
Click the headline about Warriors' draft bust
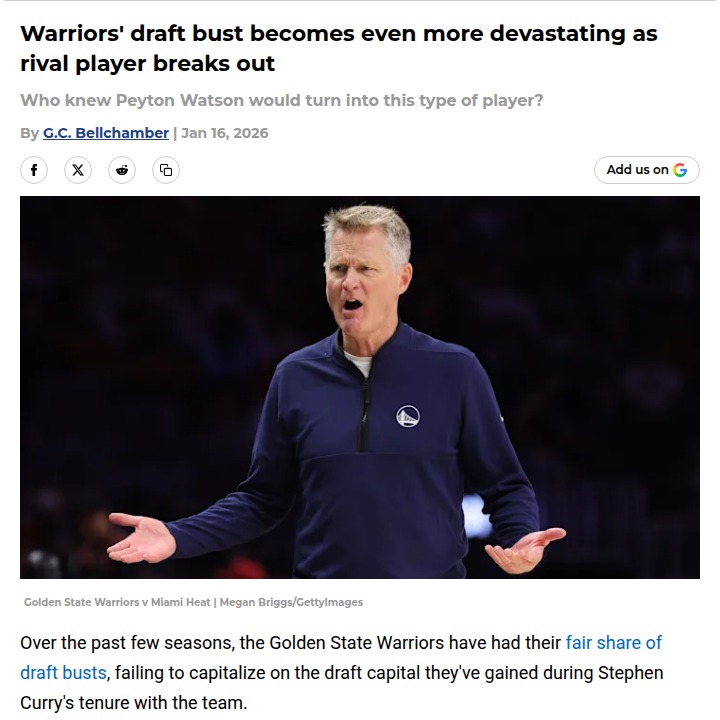click(x=339, y=48)
